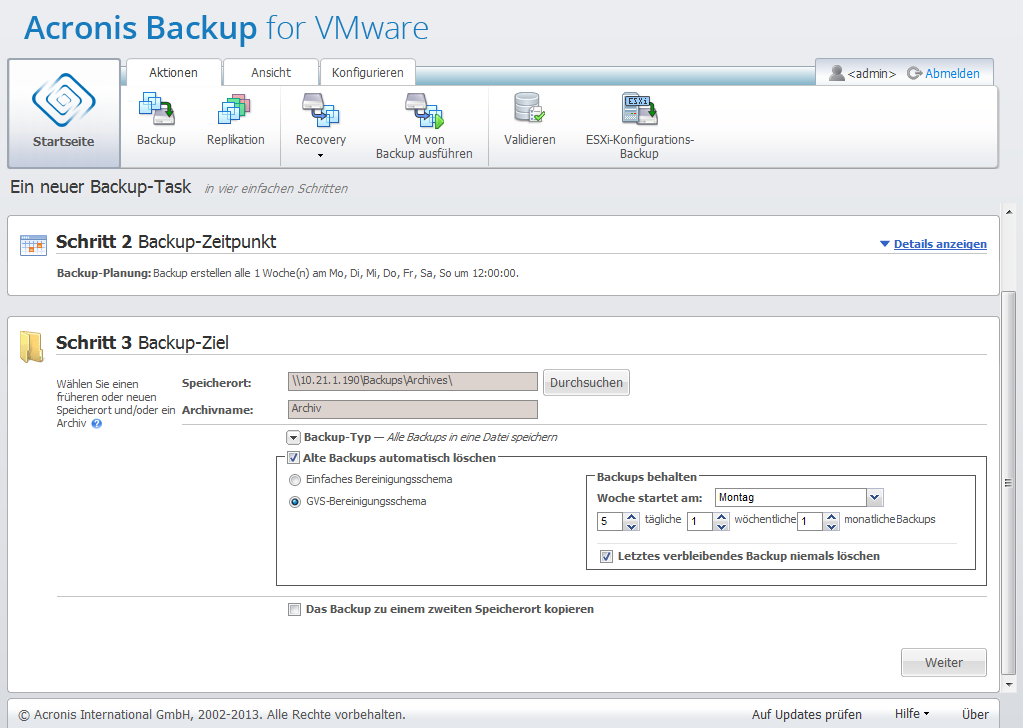Open the Hilfe menu

pyautogui.click(x=911, y=714)
